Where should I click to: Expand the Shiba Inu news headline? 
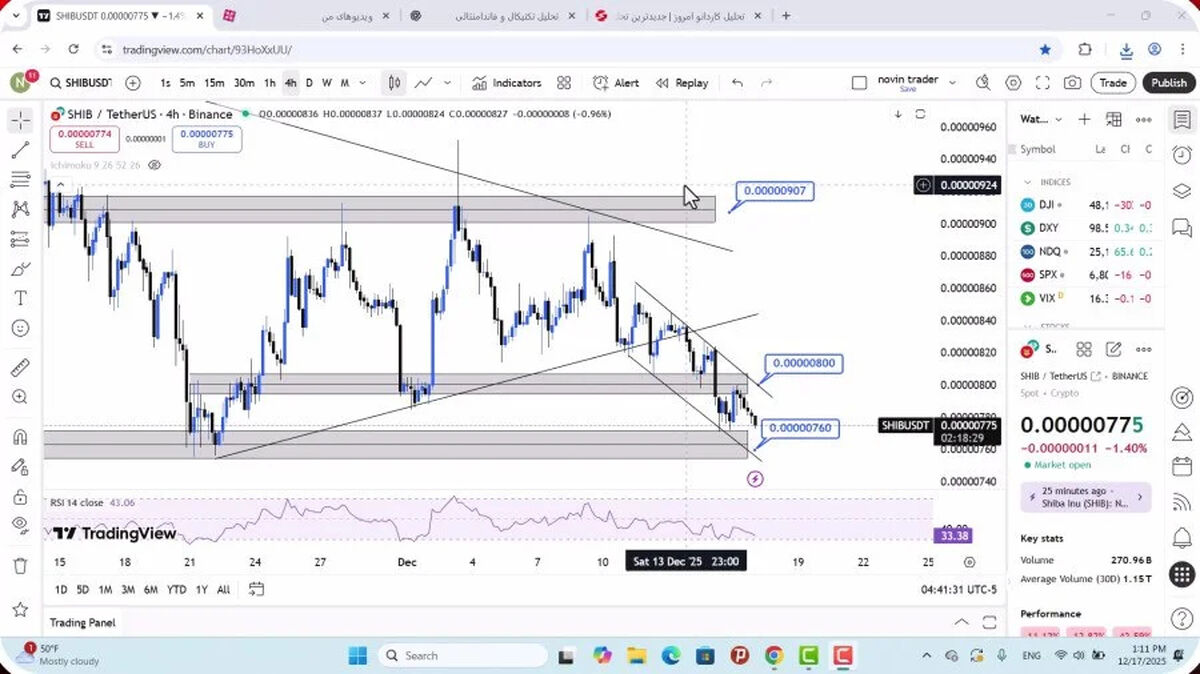[x=1085, y=497]
